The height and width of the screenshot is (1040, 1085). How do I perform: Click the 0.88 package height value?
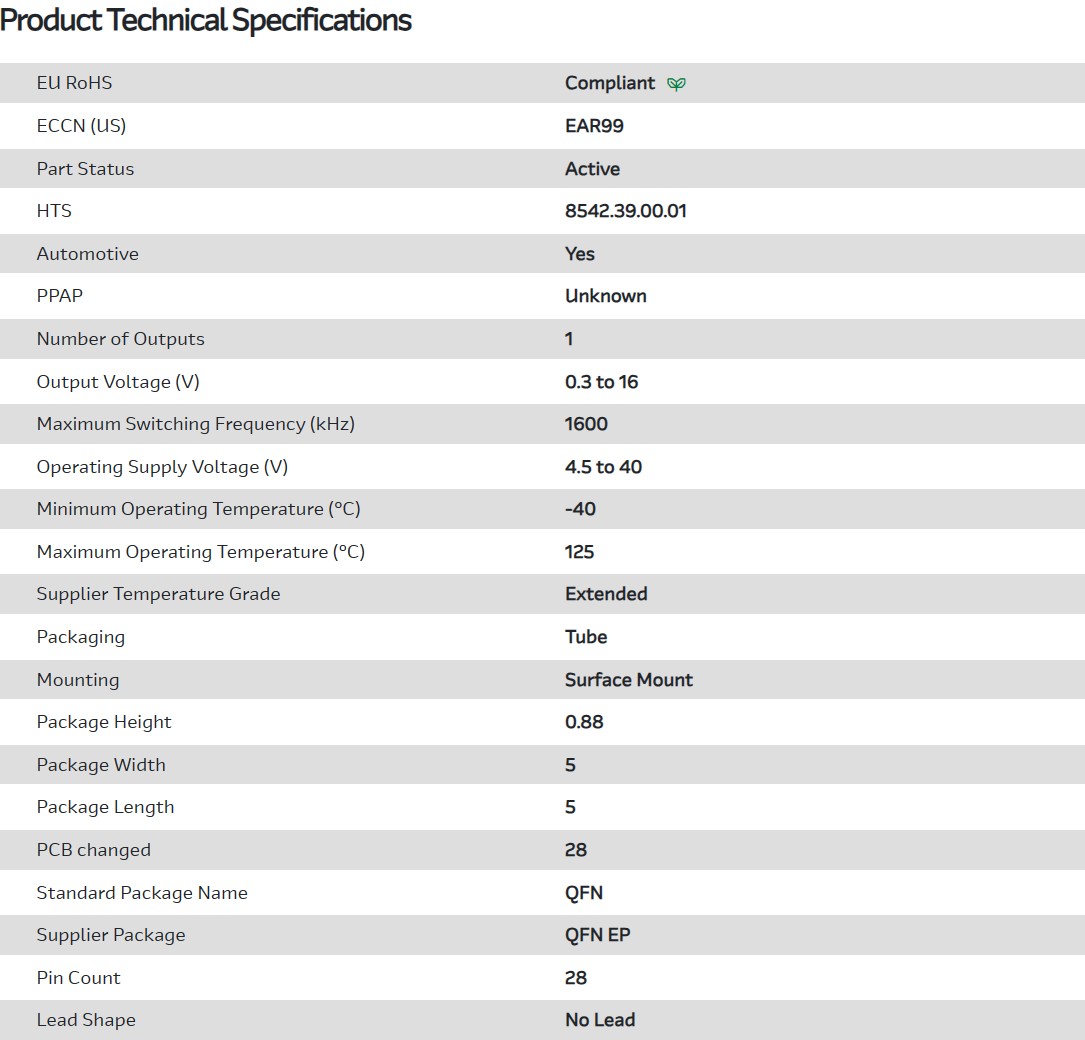584,722
